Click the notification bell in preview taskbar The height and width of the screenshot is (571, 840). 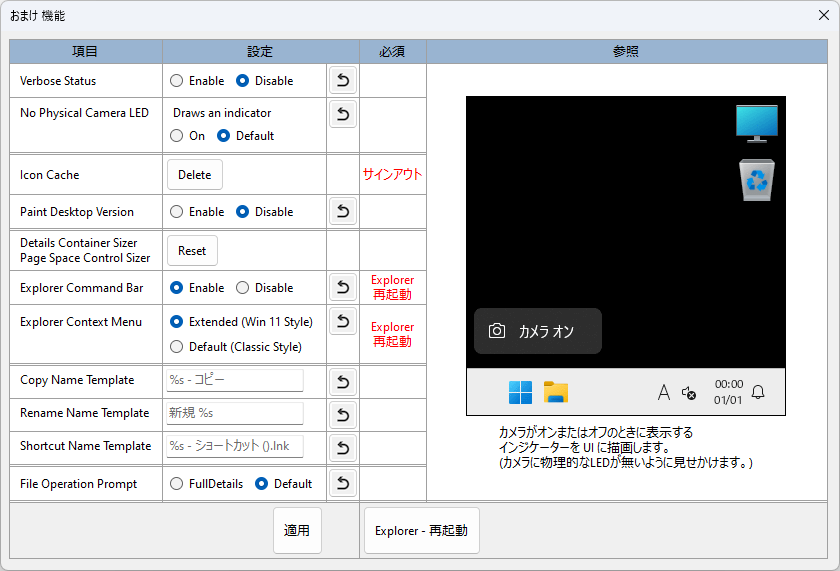758,392
